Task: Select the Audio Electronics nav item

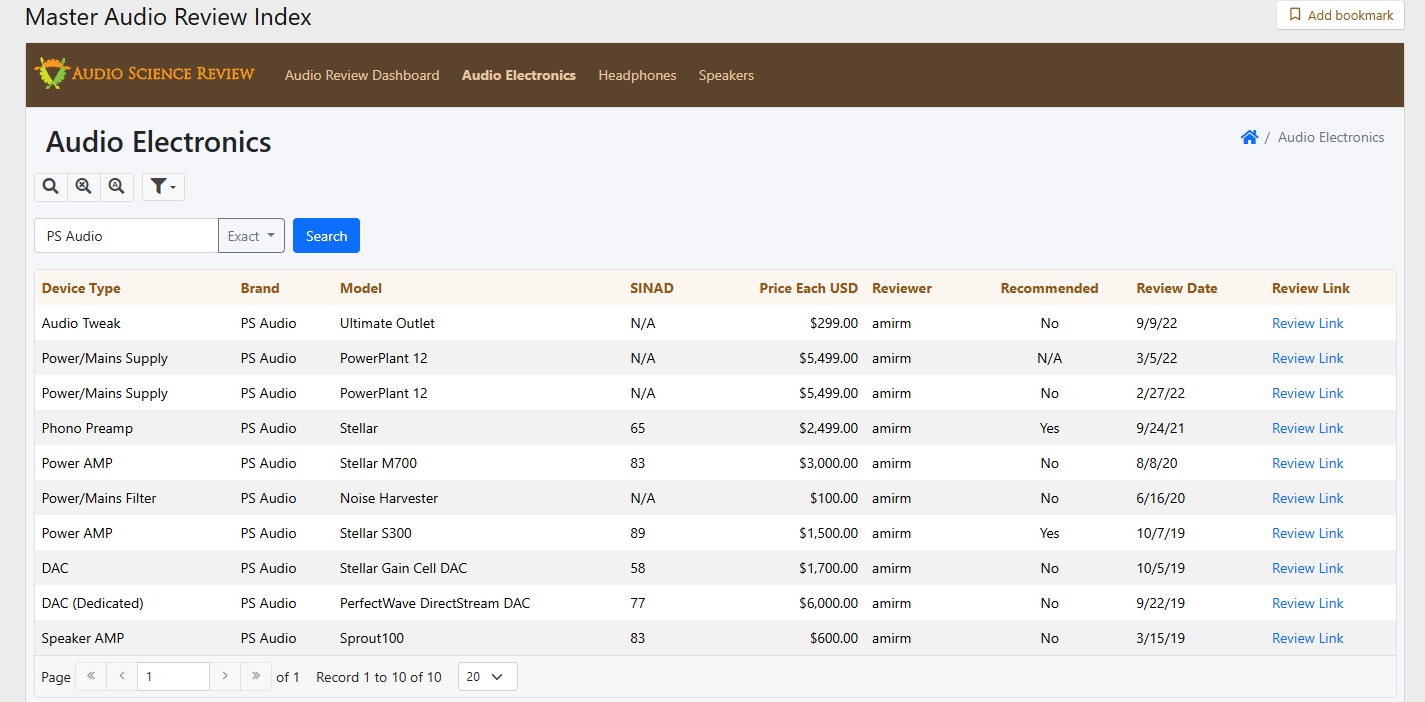Action: tap(519, 75)
